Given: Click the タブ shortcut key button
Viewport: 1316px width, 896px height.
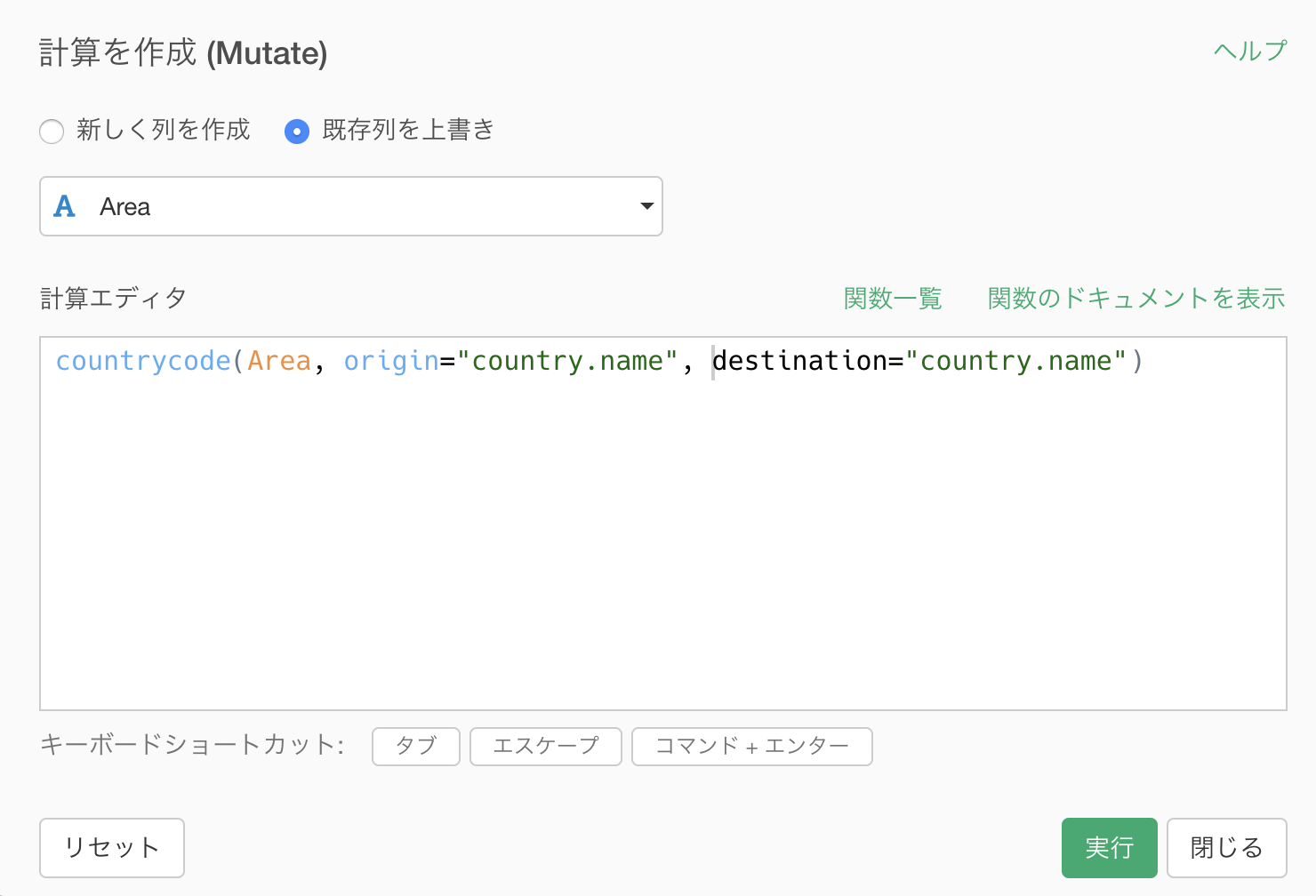Looking at the screenshot, I should coord(416,746).
